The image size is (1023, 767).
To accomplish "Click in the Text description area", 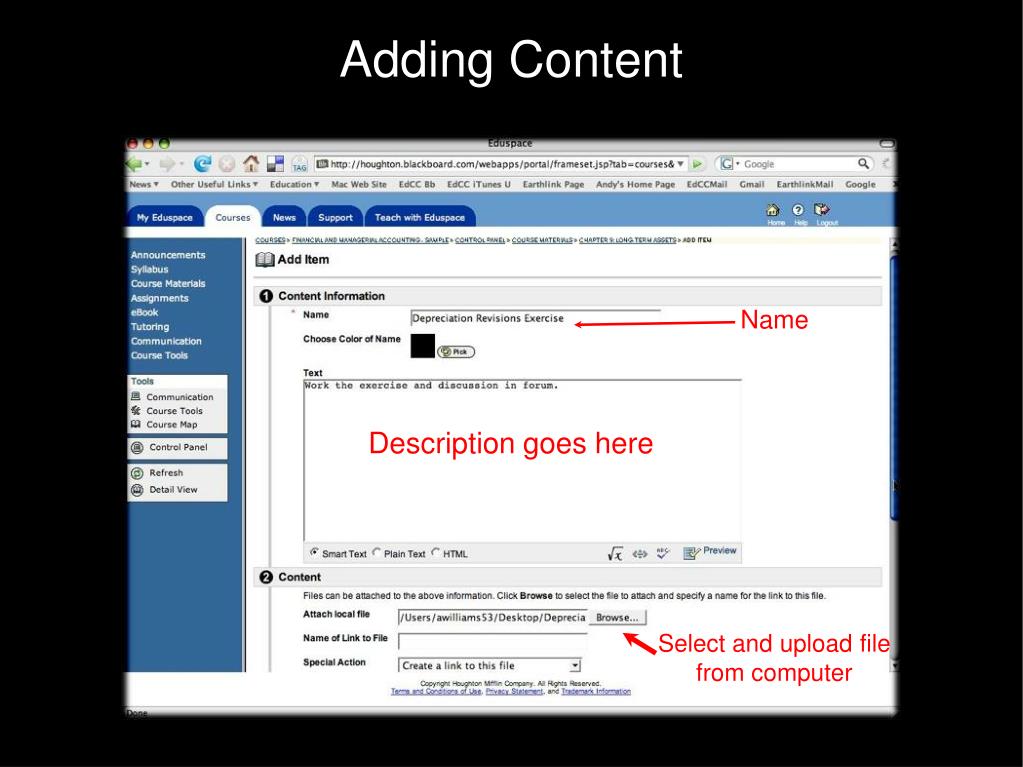I will 522,460.
